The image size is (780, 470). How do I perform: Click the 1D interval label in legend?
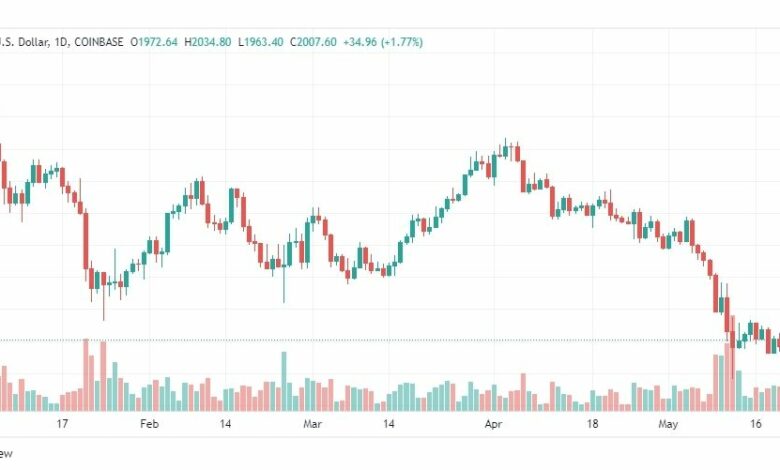pos(61,42)
